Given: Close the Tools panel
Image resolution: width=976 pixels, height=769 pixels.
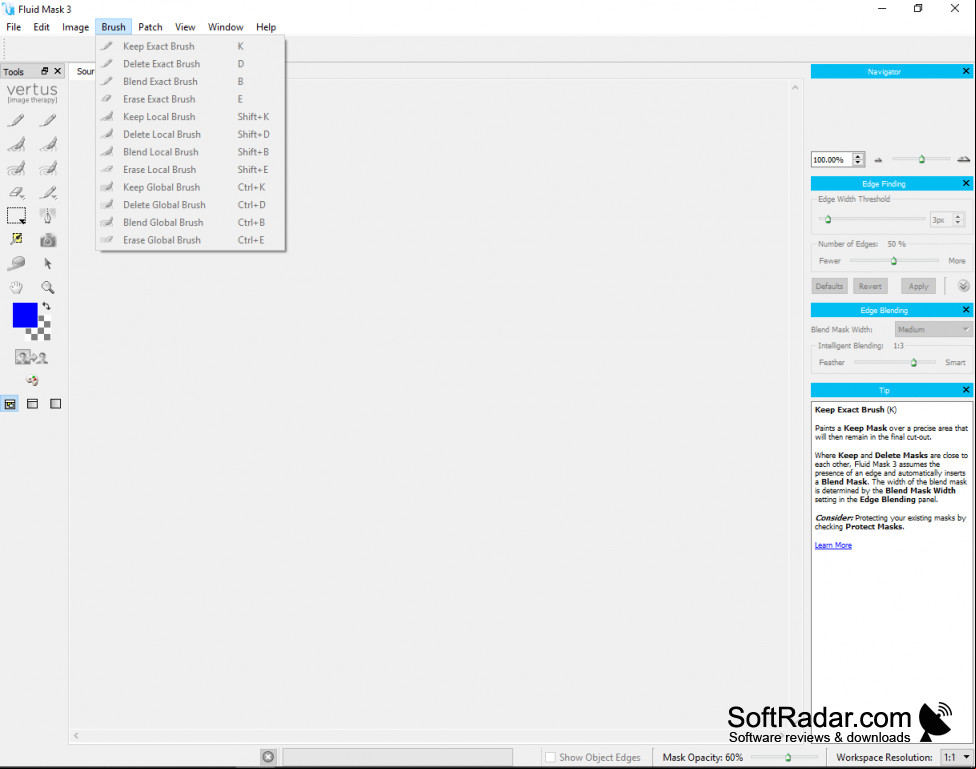Looking at the screenshot, I should (x=57, y=71).
